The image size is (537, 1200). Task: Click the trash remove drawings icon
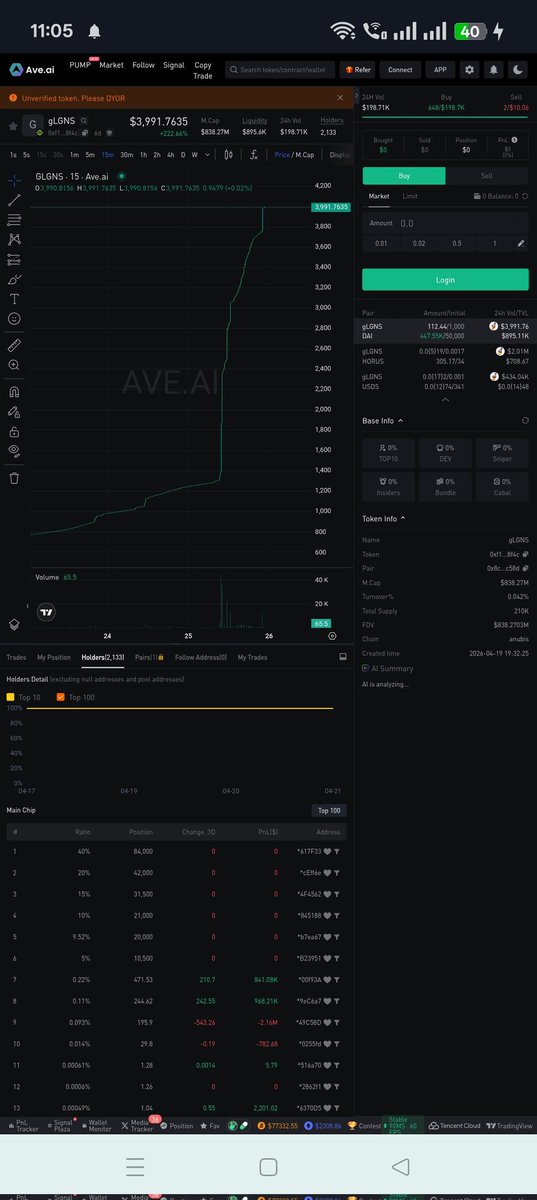[x=14, y=477]
